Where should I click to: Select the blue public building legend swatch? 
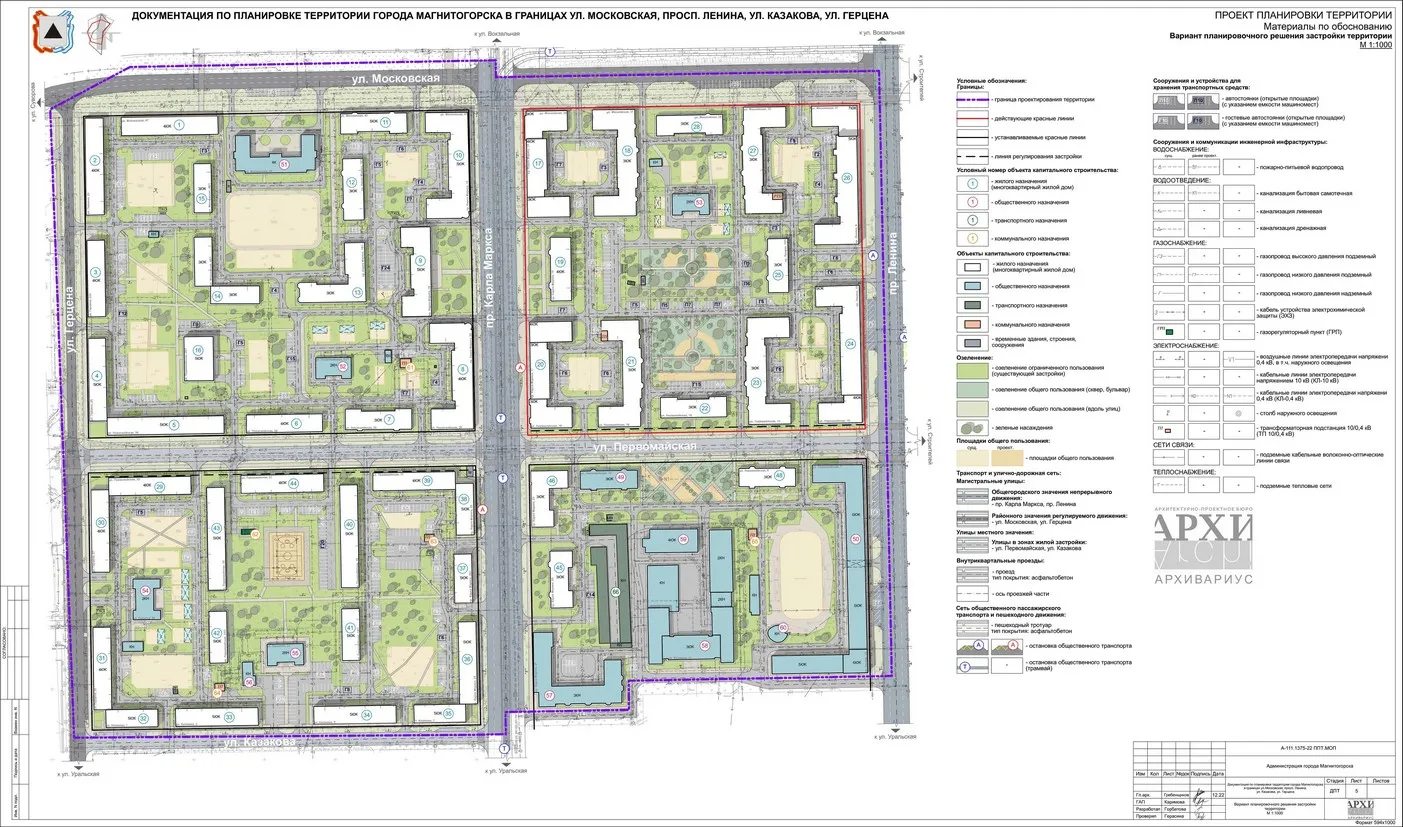point(973,288)
